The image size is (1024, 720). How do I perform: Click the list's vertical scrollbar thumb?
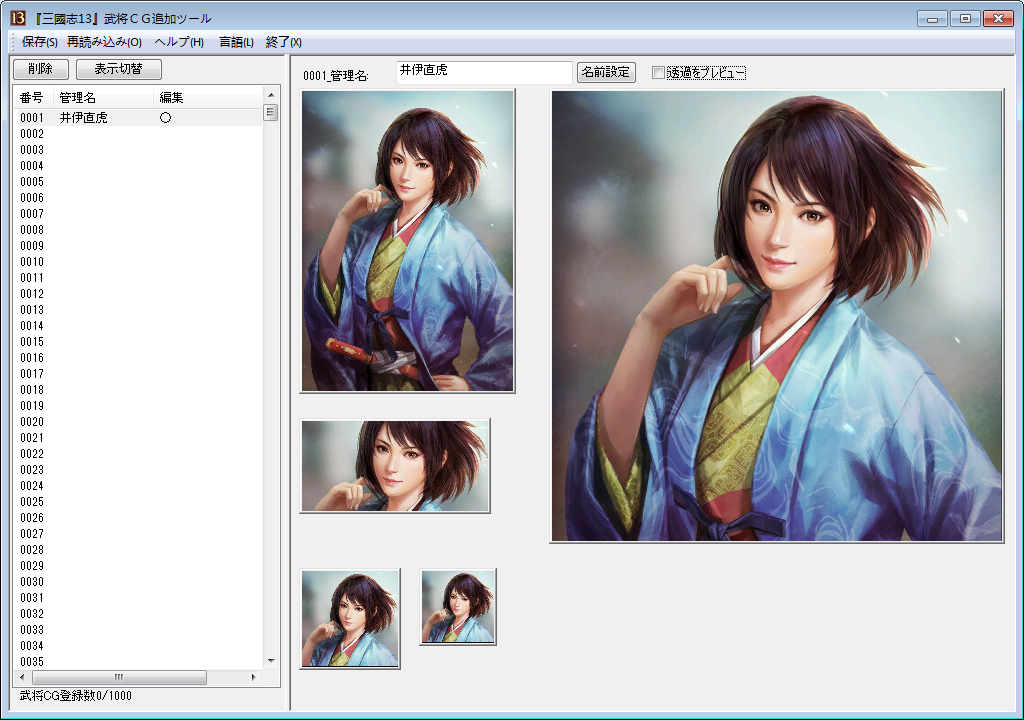271,112
